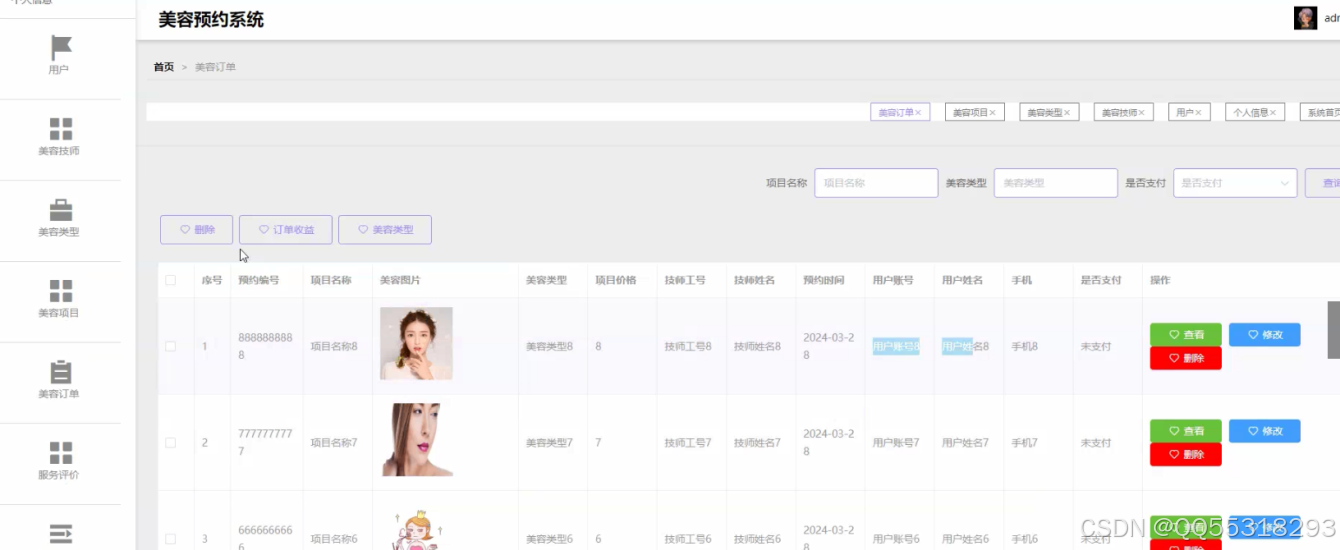Check the row 1 checkbox for 项目名称8
1340x550 pixels.
(170, 346)
